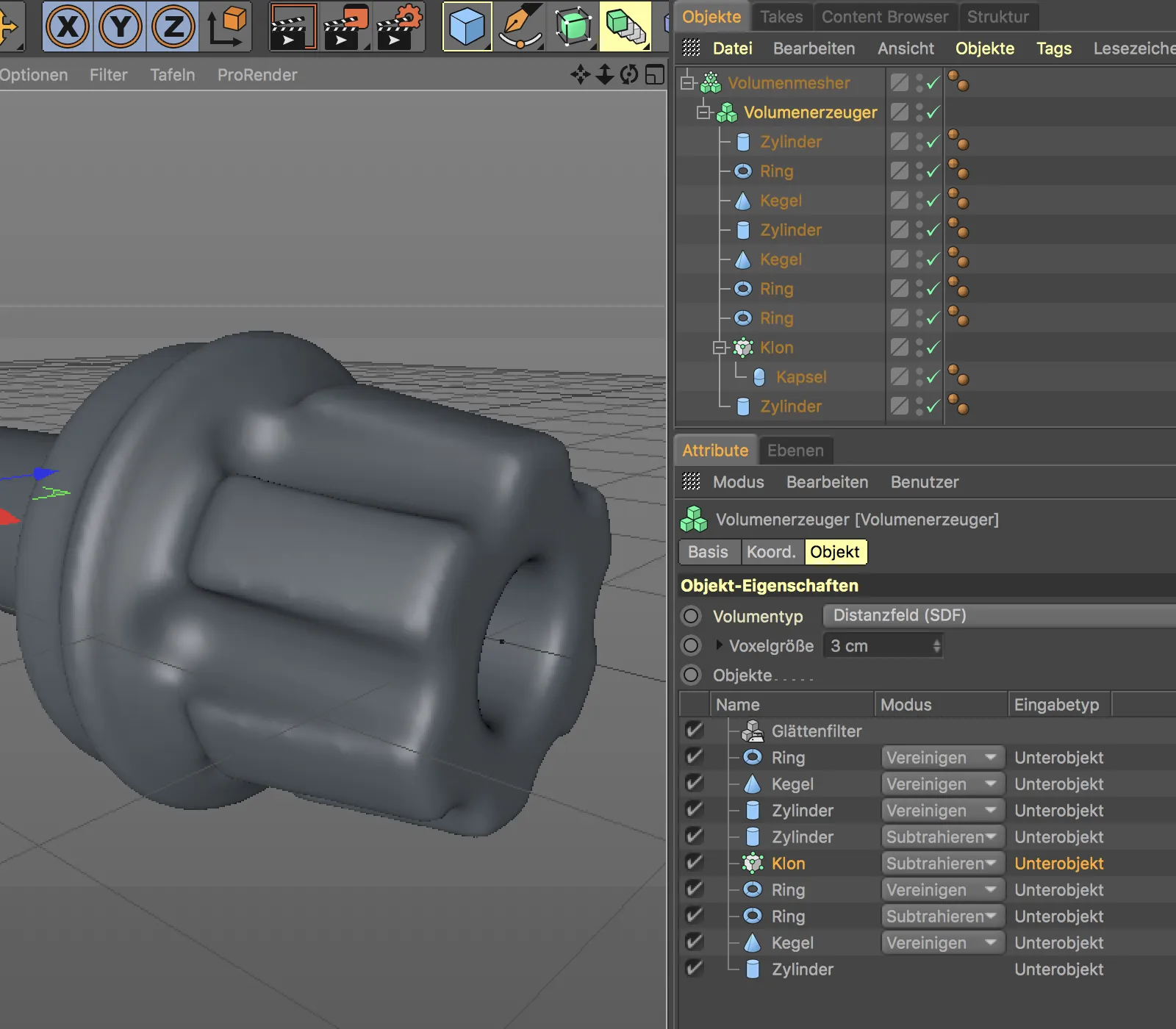Select the blue cube primitive tool
The height and width of the screenshot is (1029, 1176).
point(467,27)
